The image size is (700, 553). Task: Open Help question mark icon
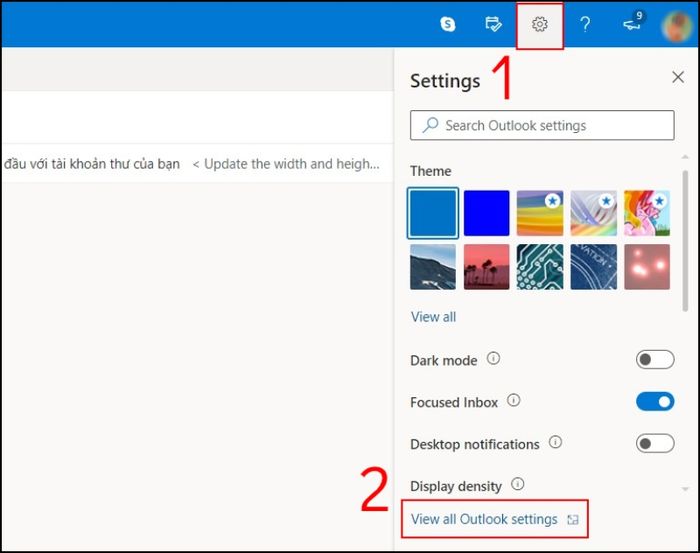(x=585, y=24)
